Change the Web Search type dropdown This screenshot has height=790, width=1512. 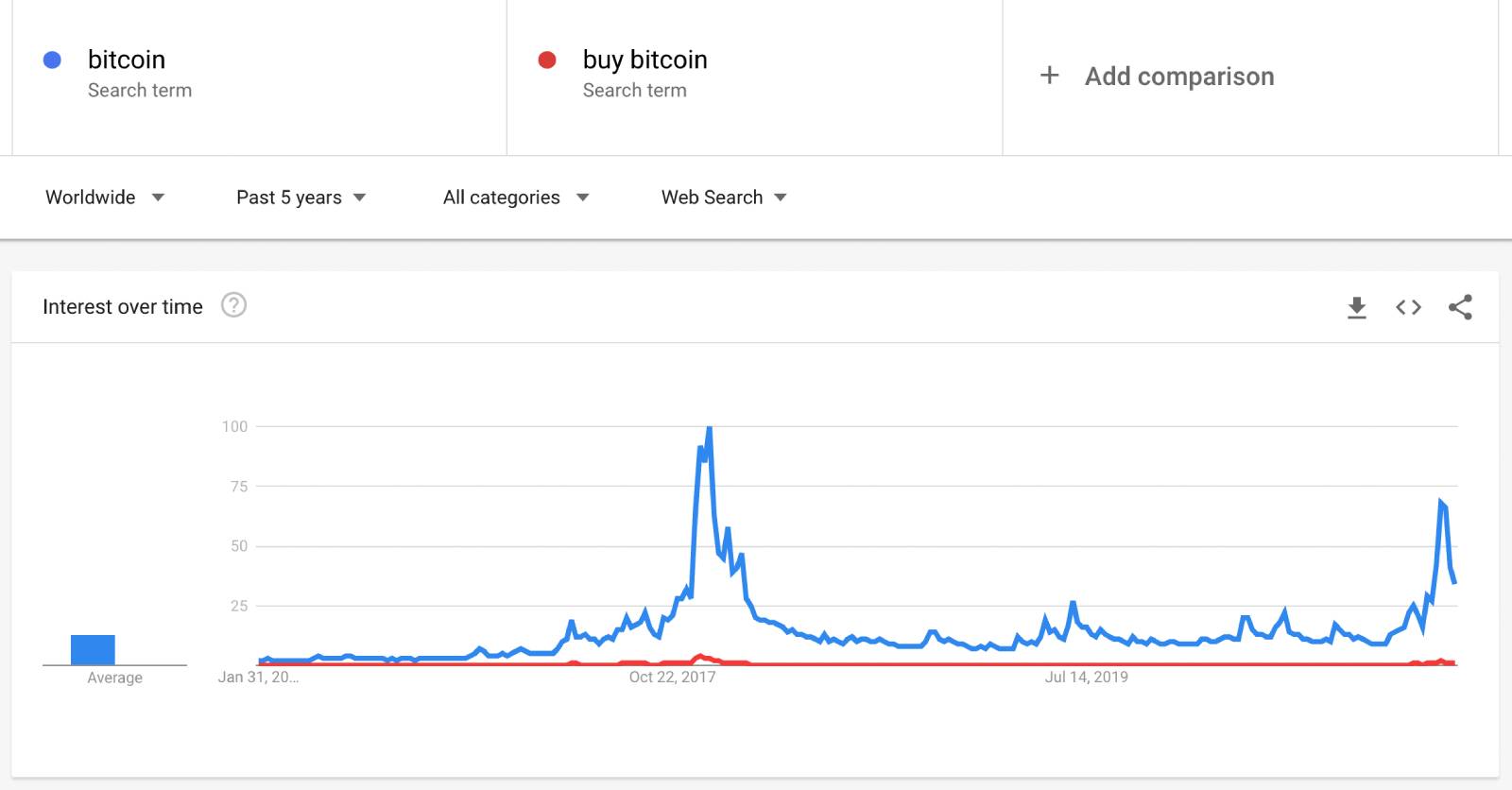pos(724,197)
